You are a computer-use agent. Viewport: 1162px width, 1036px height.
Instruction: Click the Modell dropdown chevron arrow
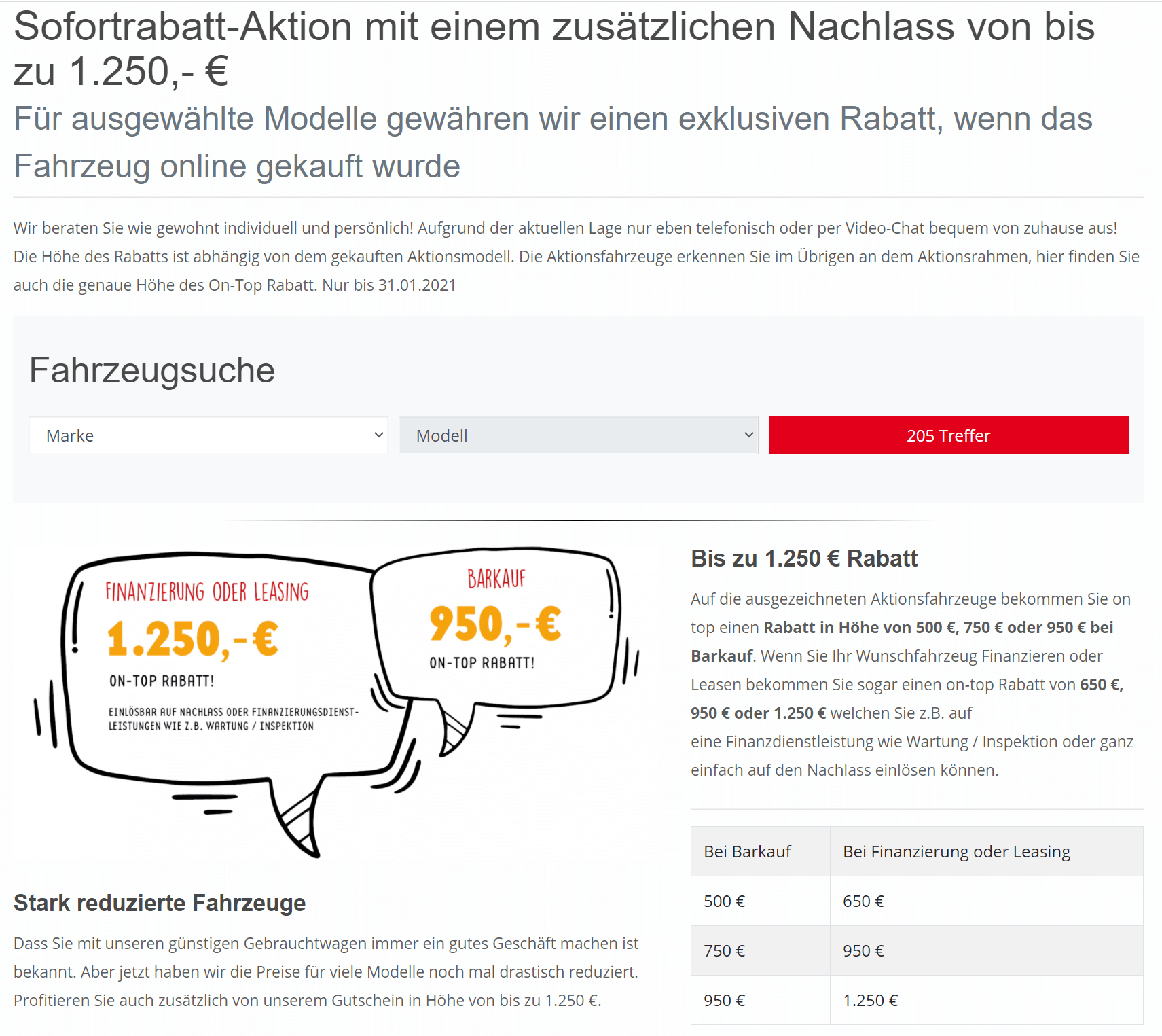pos(749,435)
